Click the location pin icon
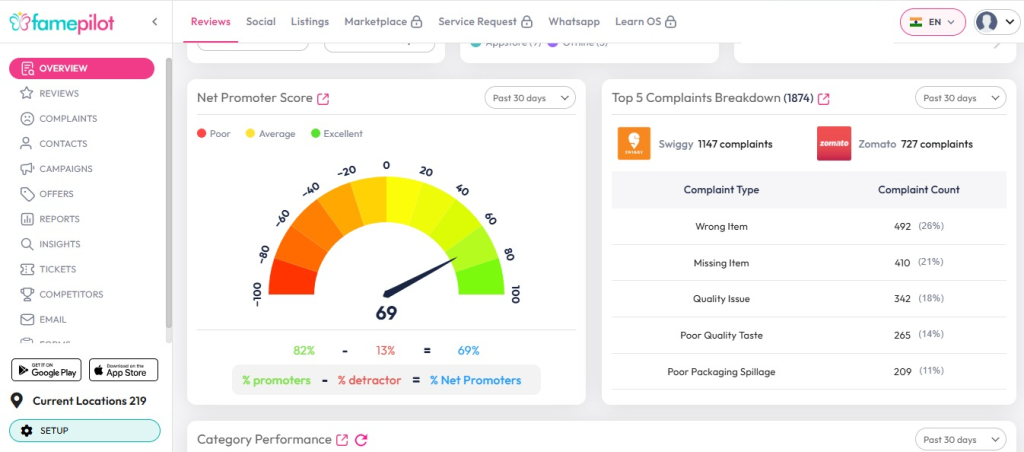1024x452 pixels. pos(17,401)
